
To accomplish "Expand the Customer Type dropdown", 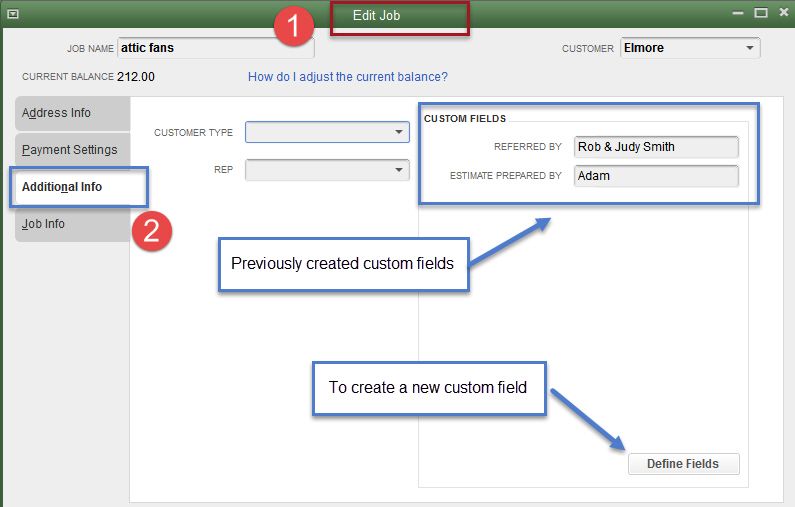I will click(328, 132).
